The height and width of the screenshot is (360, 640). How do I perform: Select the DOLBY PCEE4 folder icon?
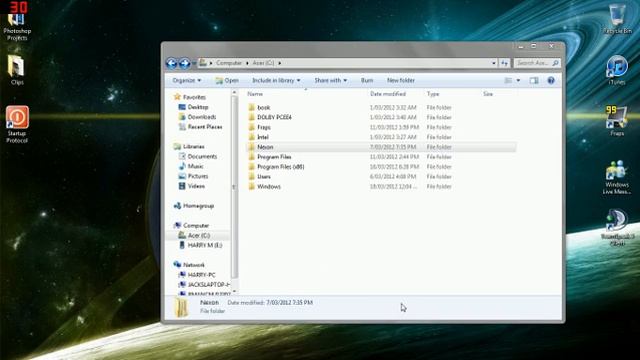251,117
